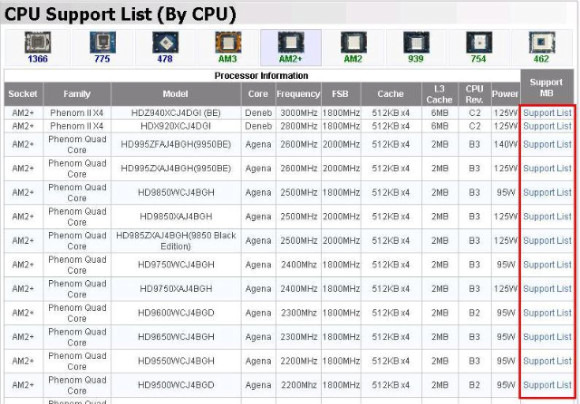Click the Processor Information heading
Viewport: 580px width, 404px height.
(262, 76)
